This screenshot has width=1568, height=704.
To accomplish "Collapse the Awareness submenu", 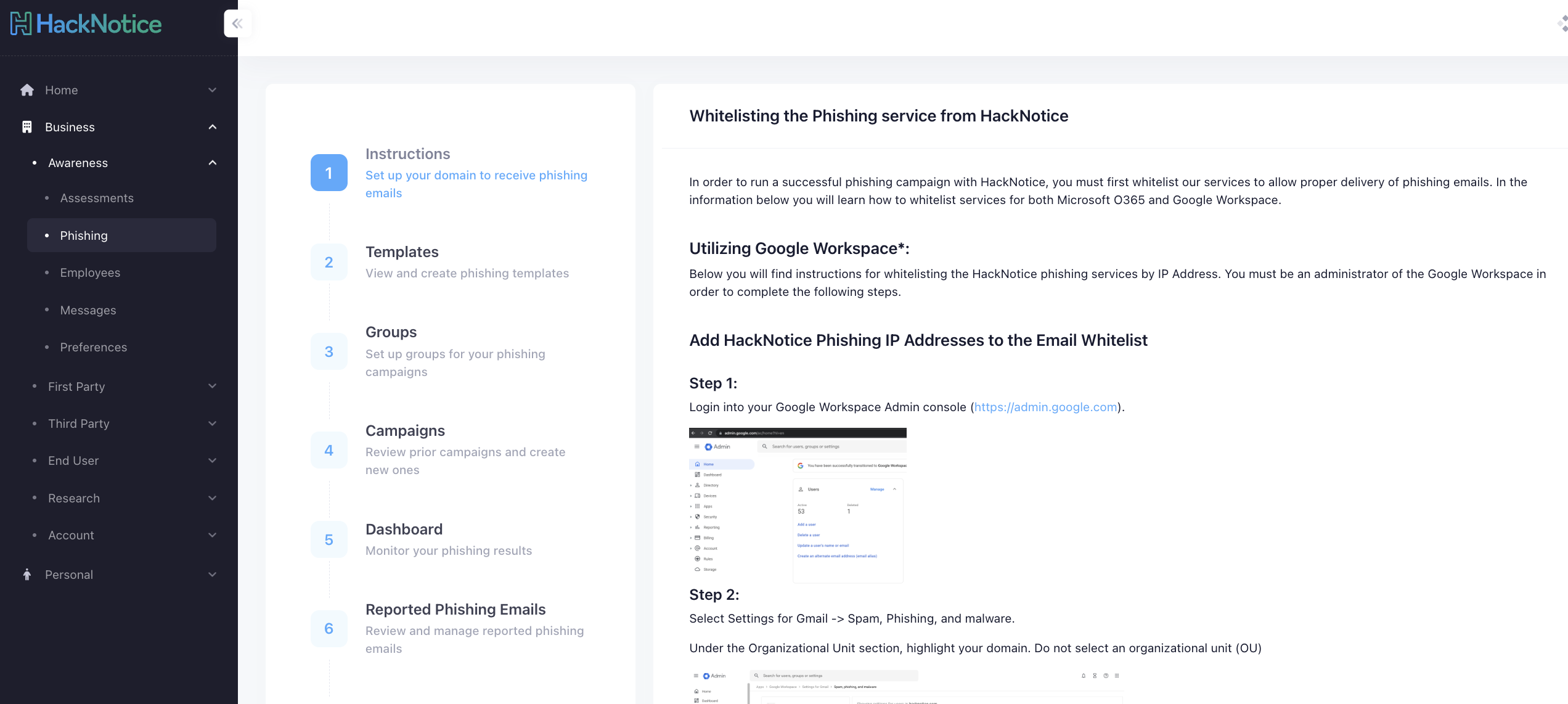I will 212,163.
